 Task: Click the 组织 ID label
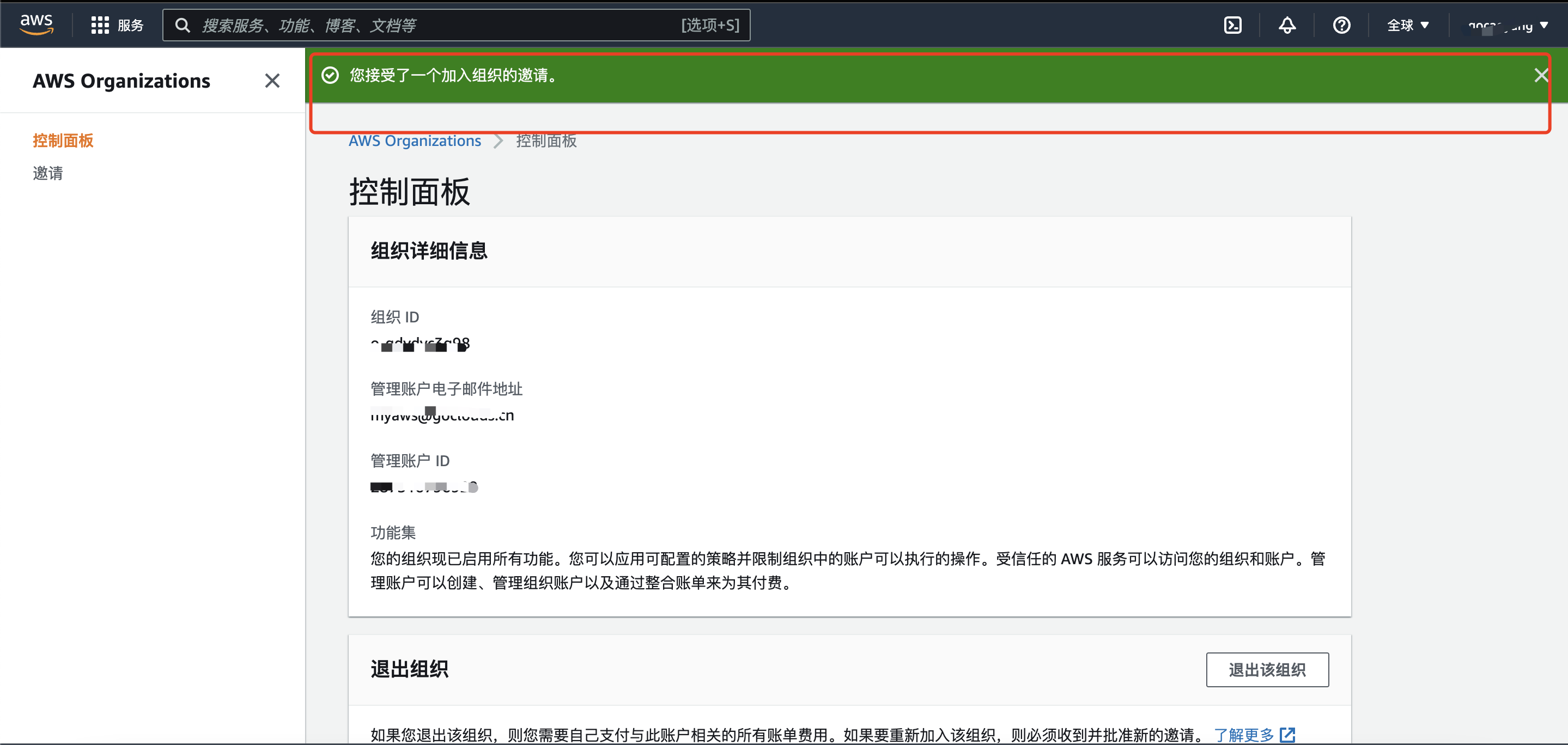click(x=394, y=317)
